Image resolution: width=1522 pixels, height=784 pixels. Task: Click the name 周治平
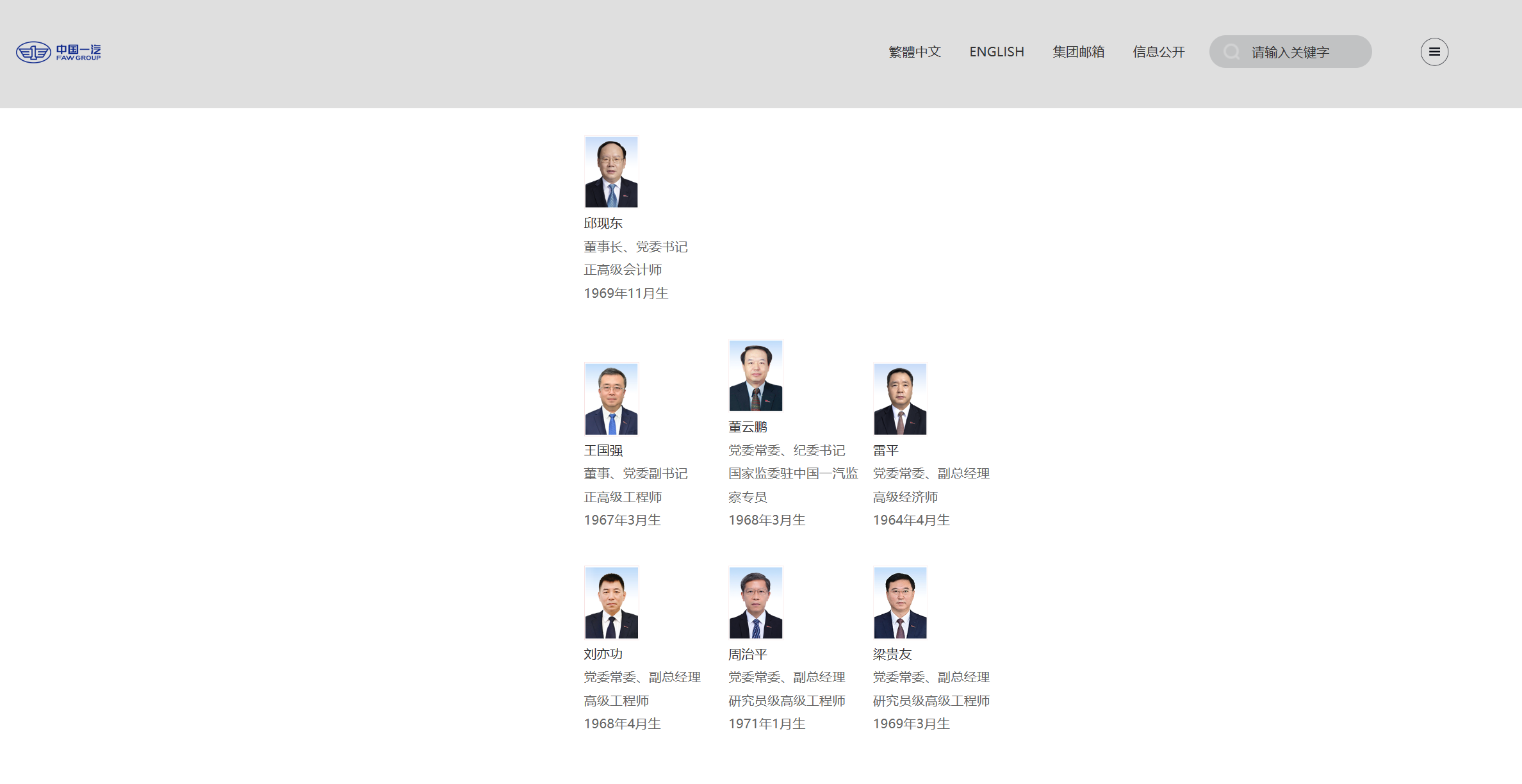[748, 654]
